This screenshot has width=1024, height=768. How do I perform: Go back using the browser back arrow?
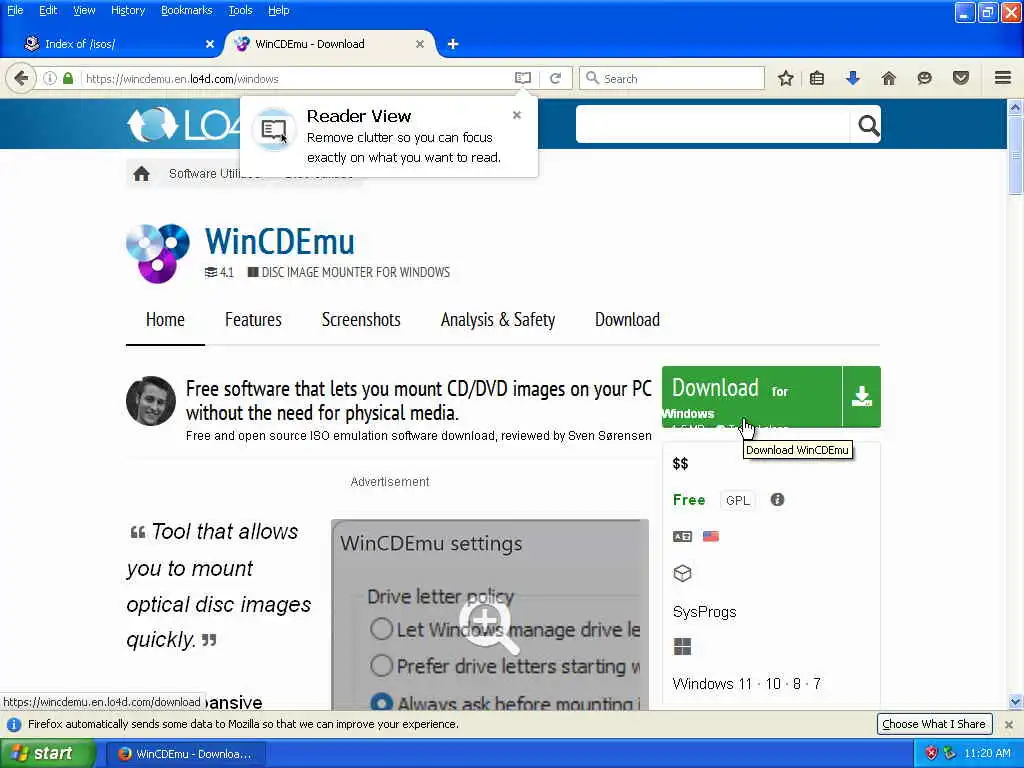click(x=21, y=78)
